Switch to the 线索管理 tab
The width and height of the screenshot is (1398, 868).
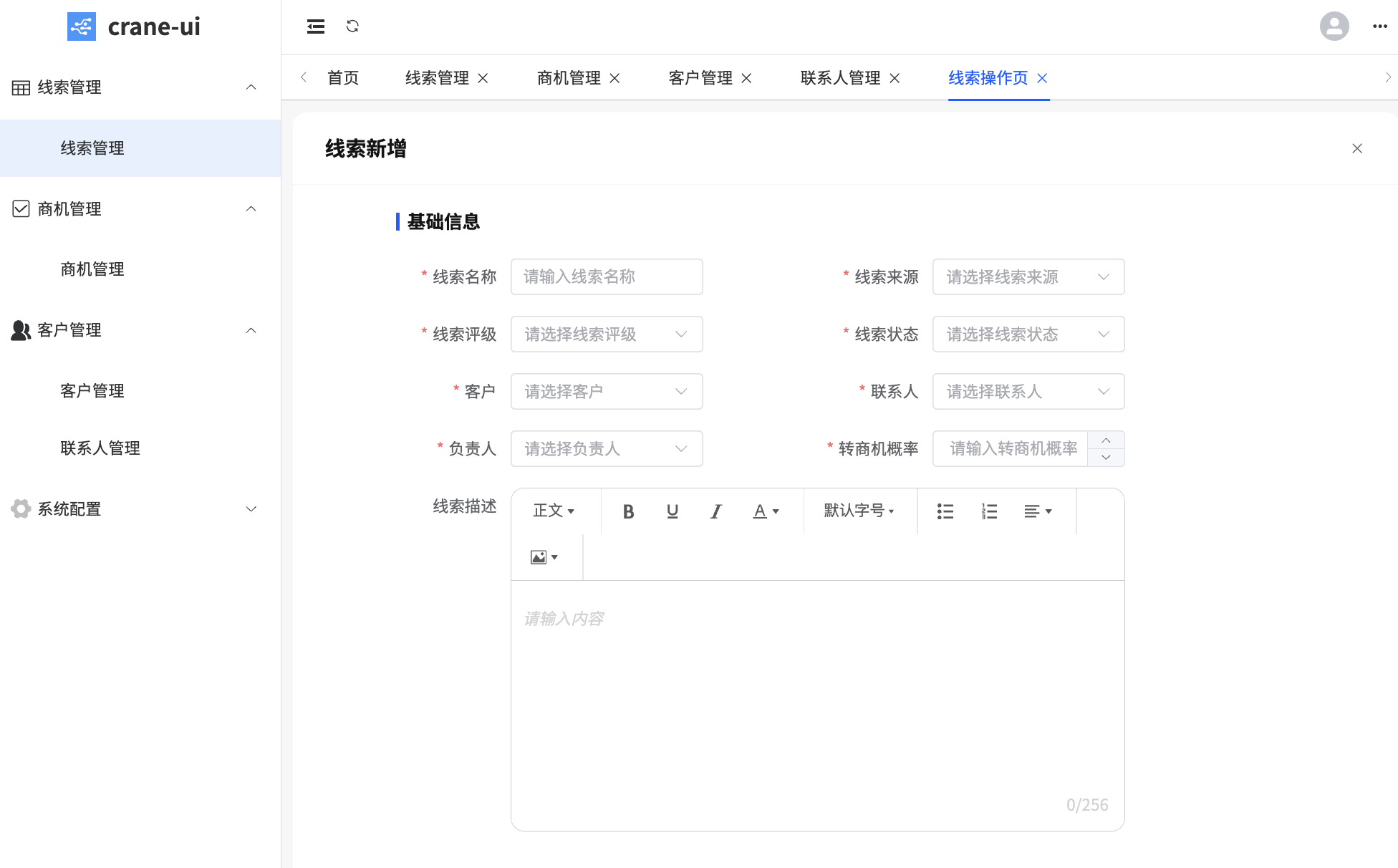pyautogui.click(x=437, y=78)
